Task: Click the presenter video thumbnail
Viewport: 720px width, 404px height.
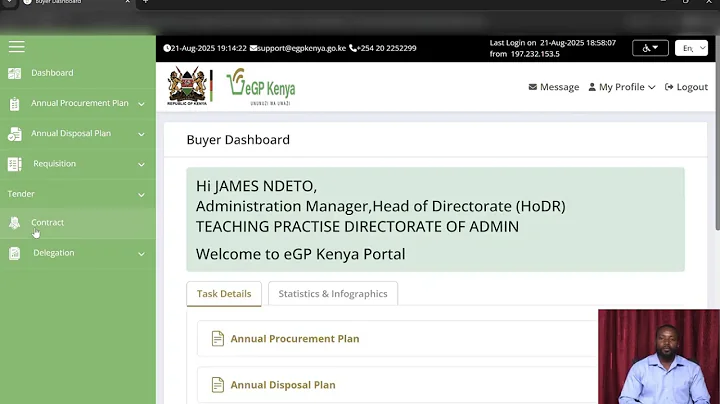Action: tap(659, 357)
